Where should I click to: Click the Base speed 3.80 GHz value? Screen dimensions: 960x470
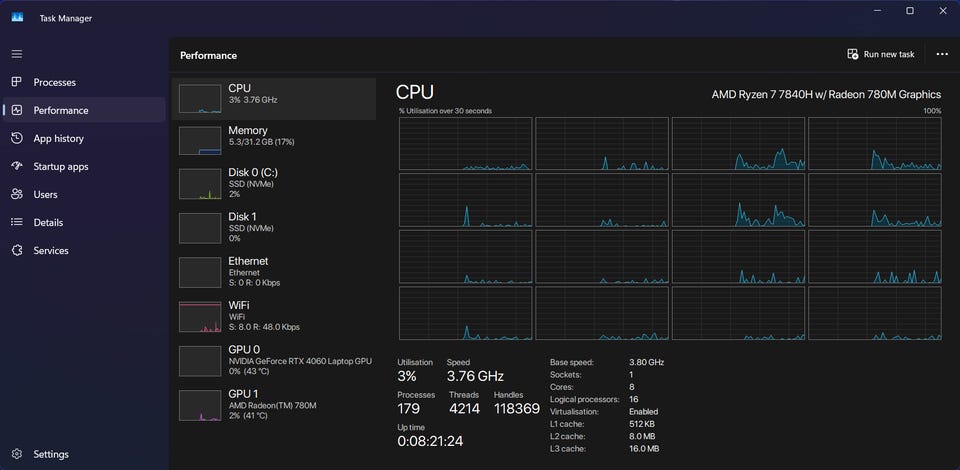[647, 362]
